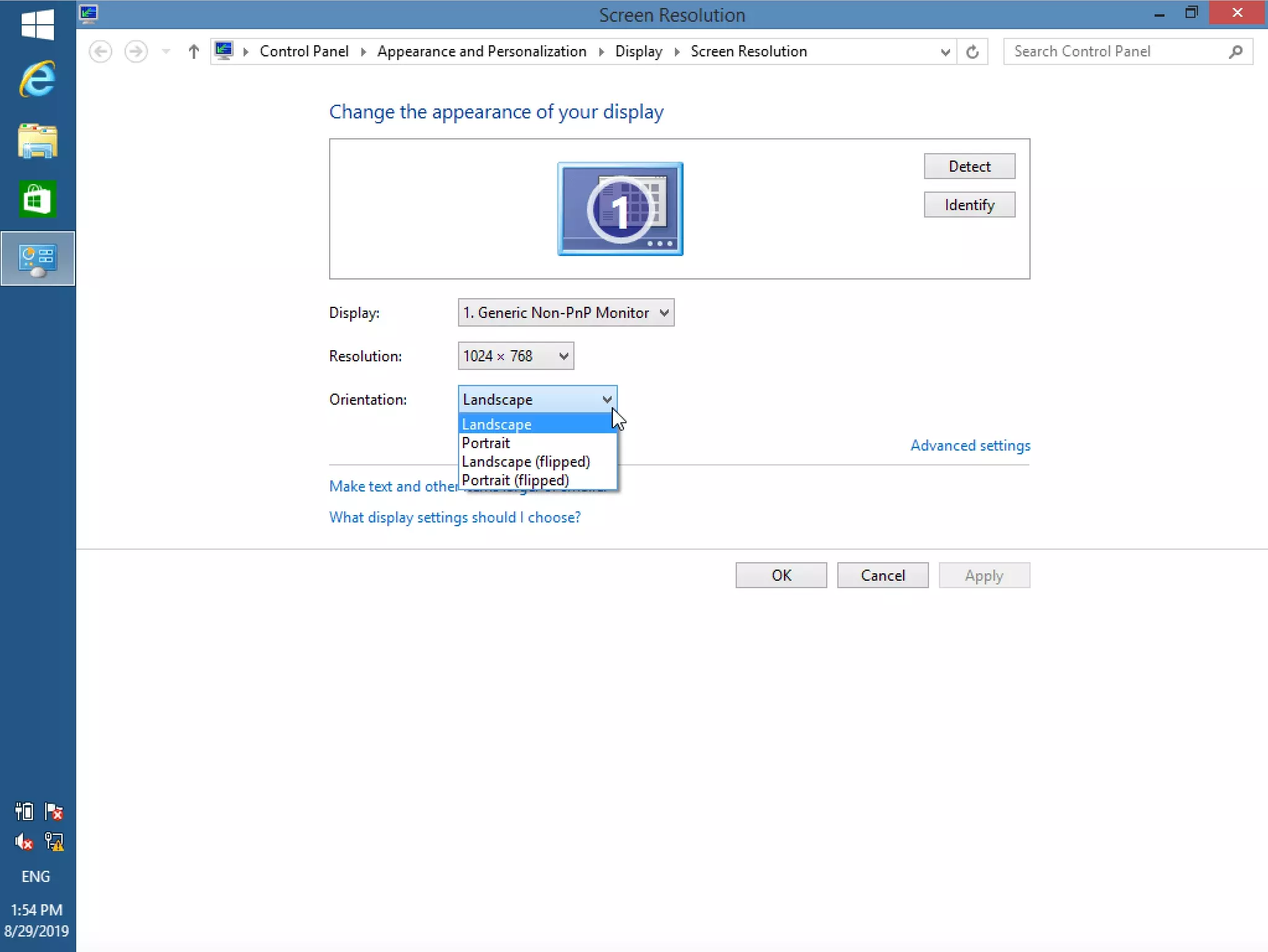Select Portrait orientation from dropdown
The height and width of the screenshot is (952, 1268).
pyautogui.click(x=486, y=442)
